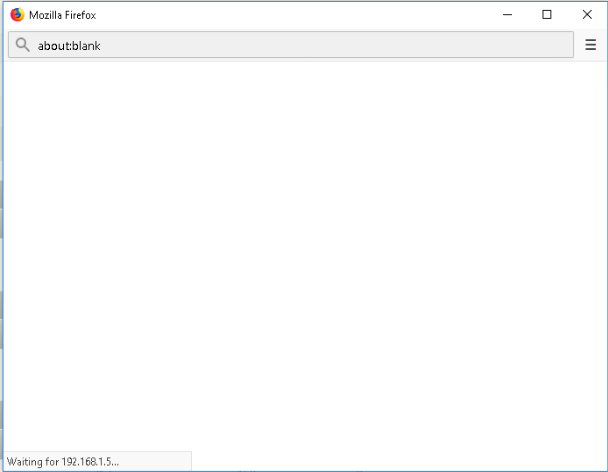The width and height of the screenshot is (608, 472).
Task: Open the Firefox hamburger menu
Action: click(x=590, y=45)
